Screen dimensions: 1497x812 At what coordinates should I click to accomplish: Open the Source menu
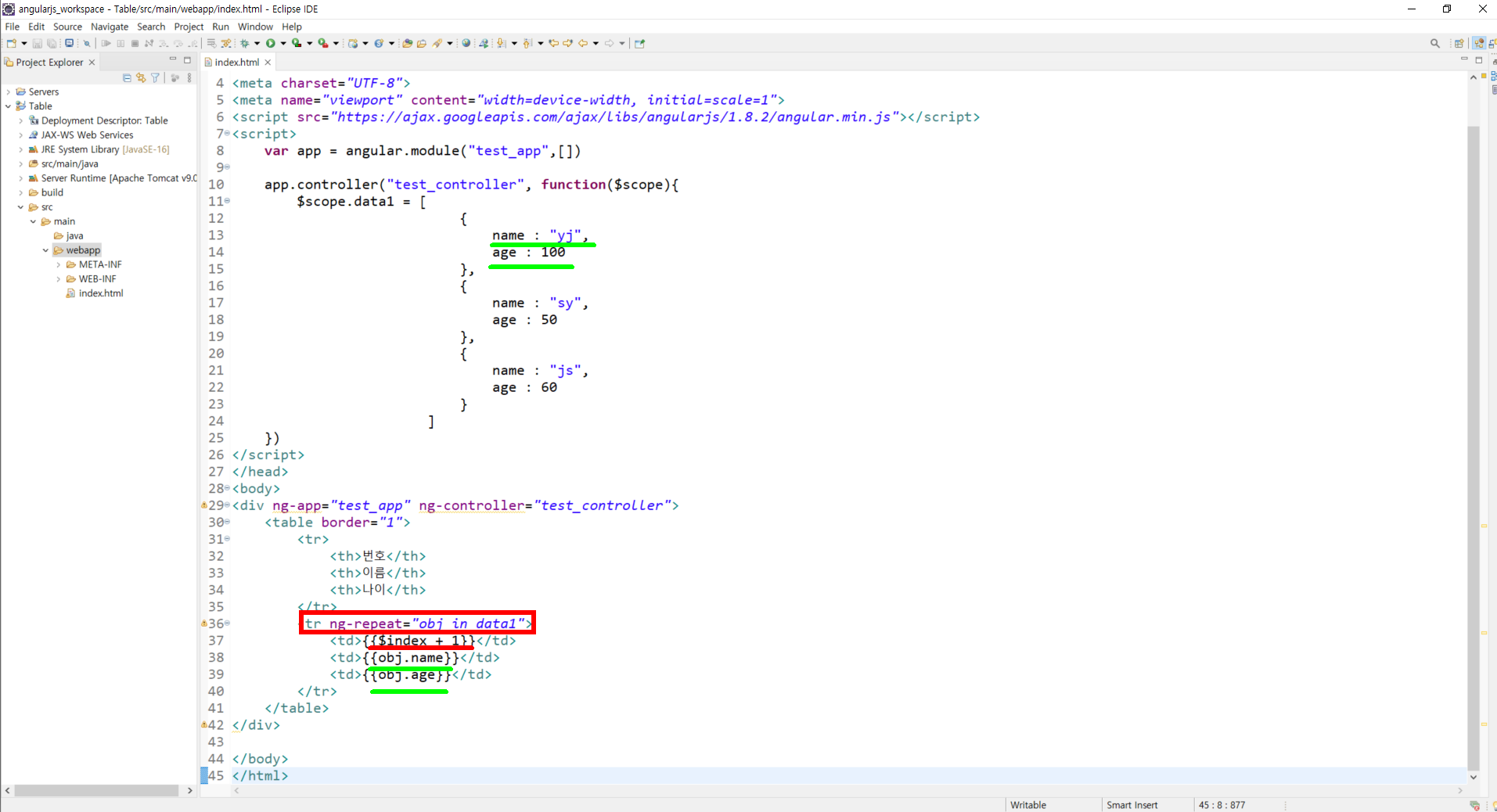pos(67,27)
